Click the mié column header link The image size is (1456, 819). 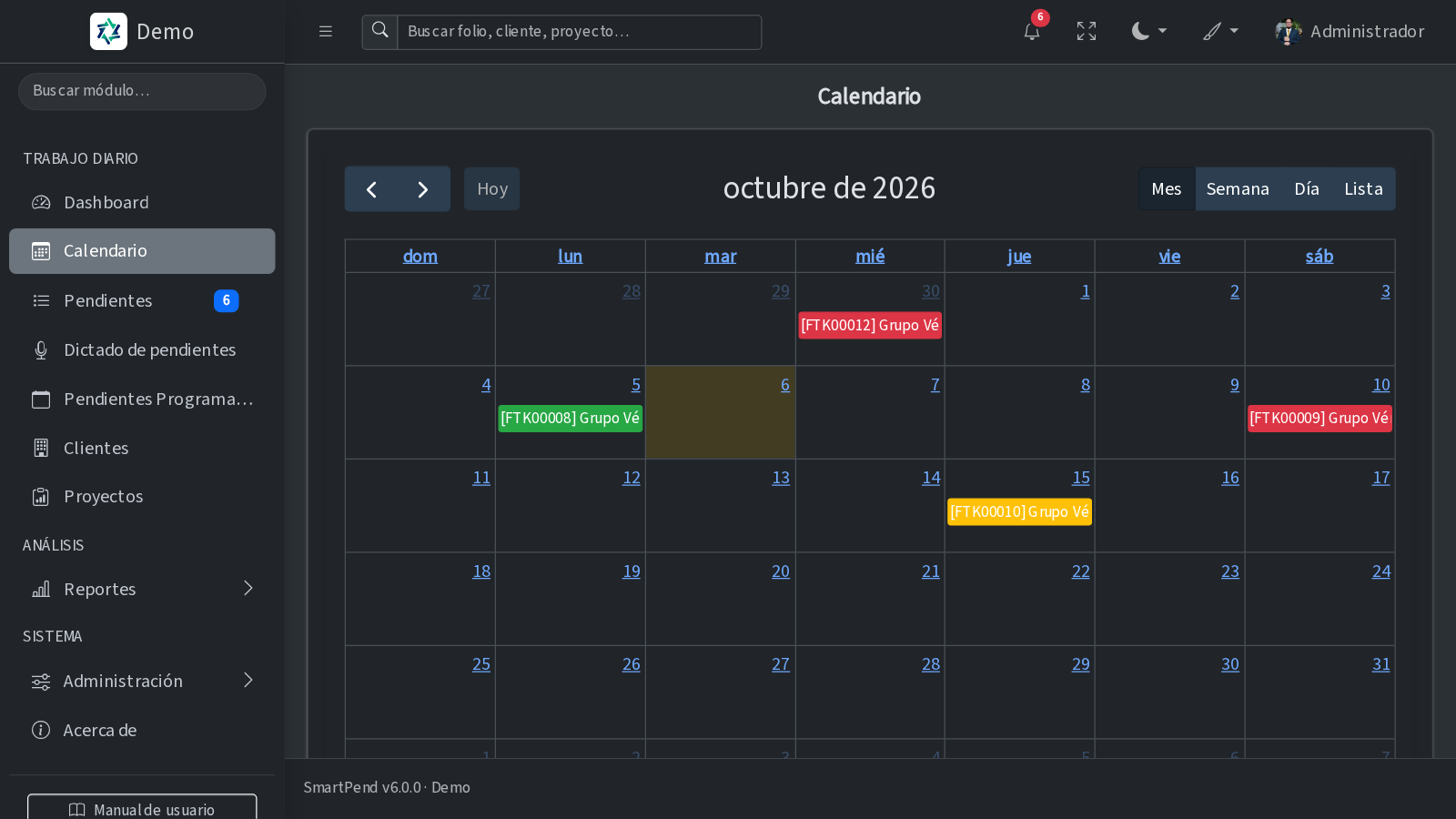[x=870, y=257]
